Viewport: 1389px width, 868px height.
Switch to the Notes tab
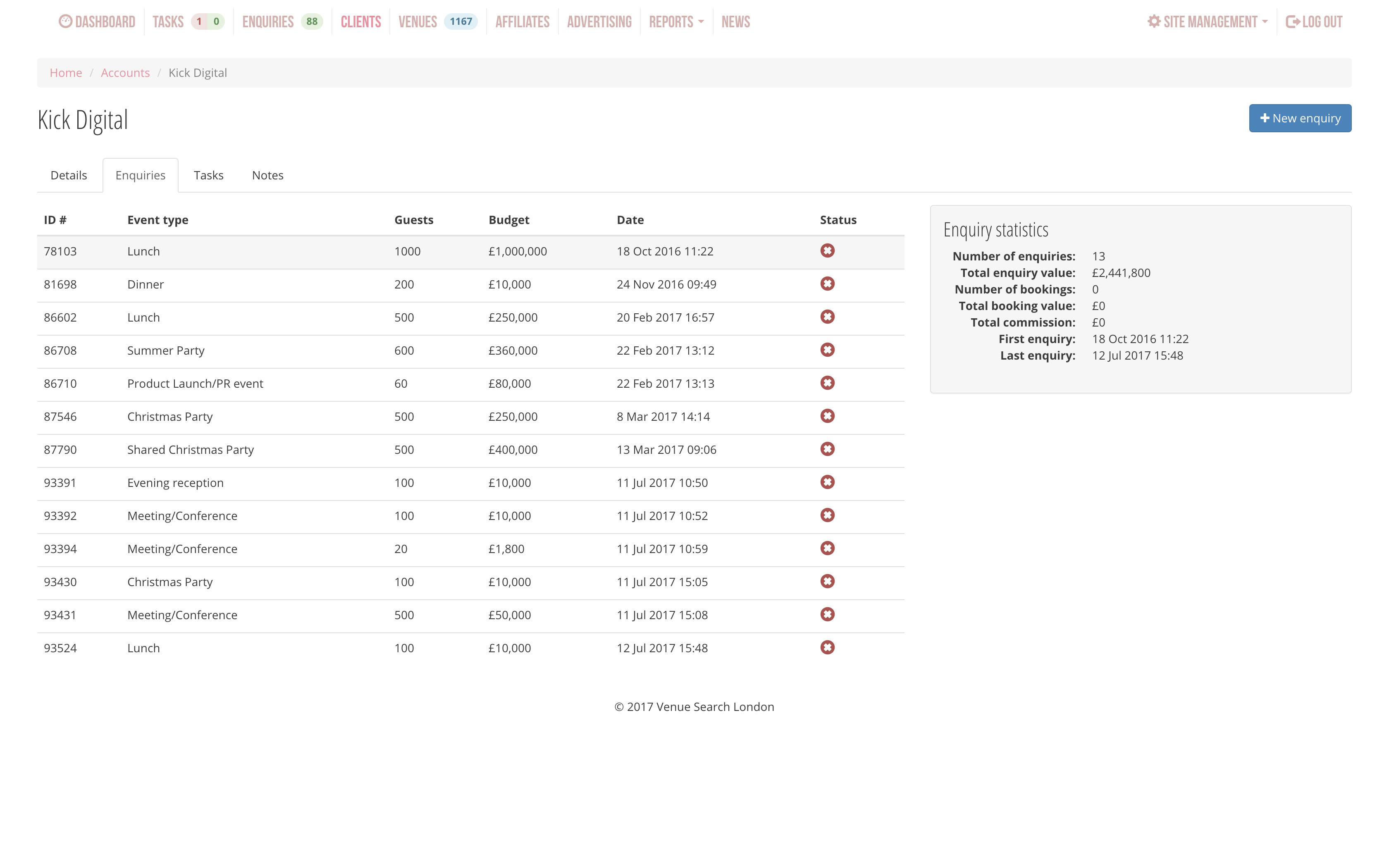(267, 175)
